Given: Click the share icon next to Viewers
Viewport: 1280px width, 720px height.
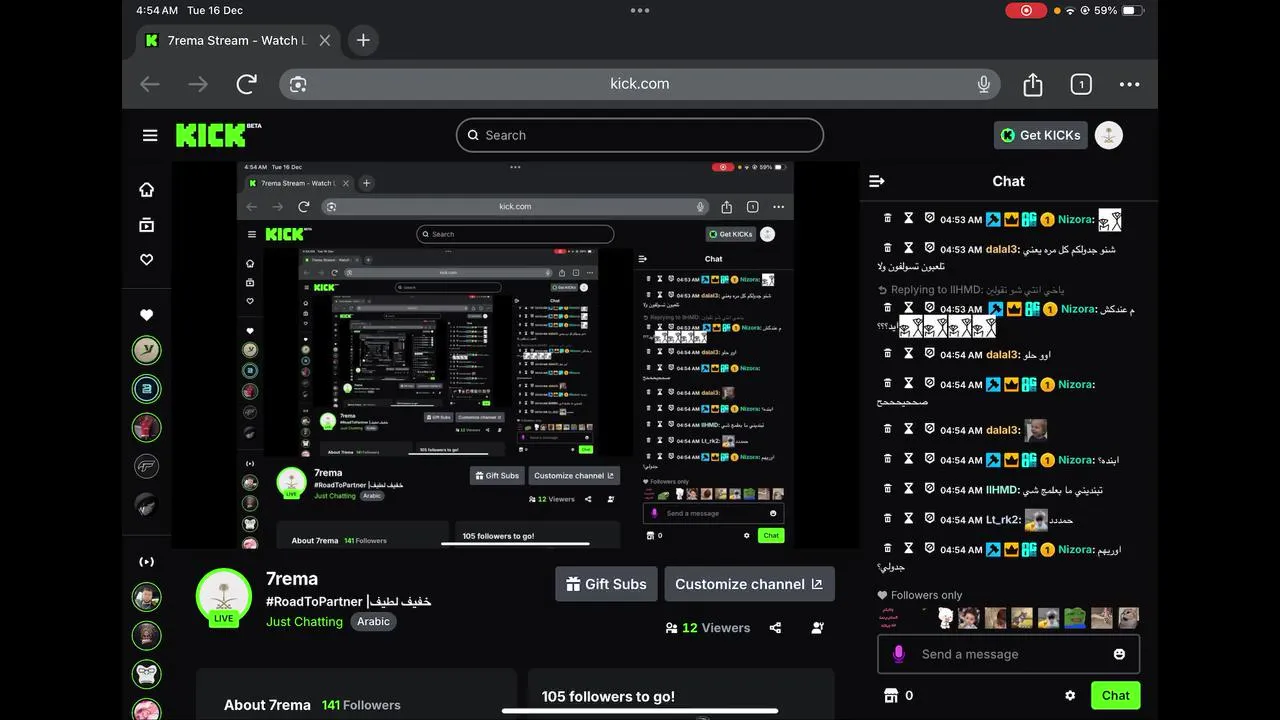Looking at the screenshot, I should [x=775, y=628].
